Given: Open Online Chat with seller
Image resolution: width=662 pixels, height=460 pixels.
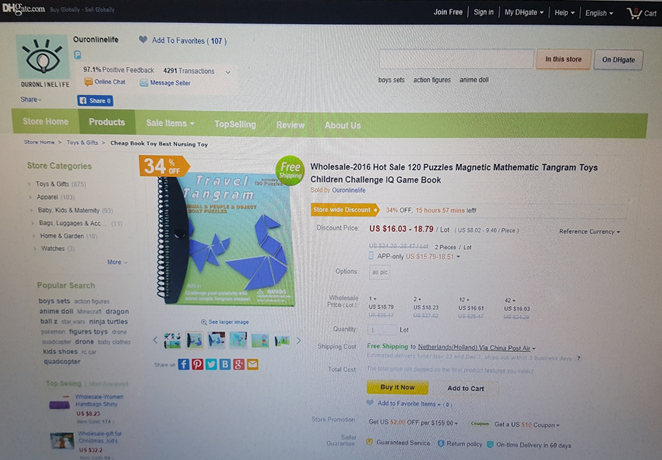Looking at the screenshot, I should 105,82.
